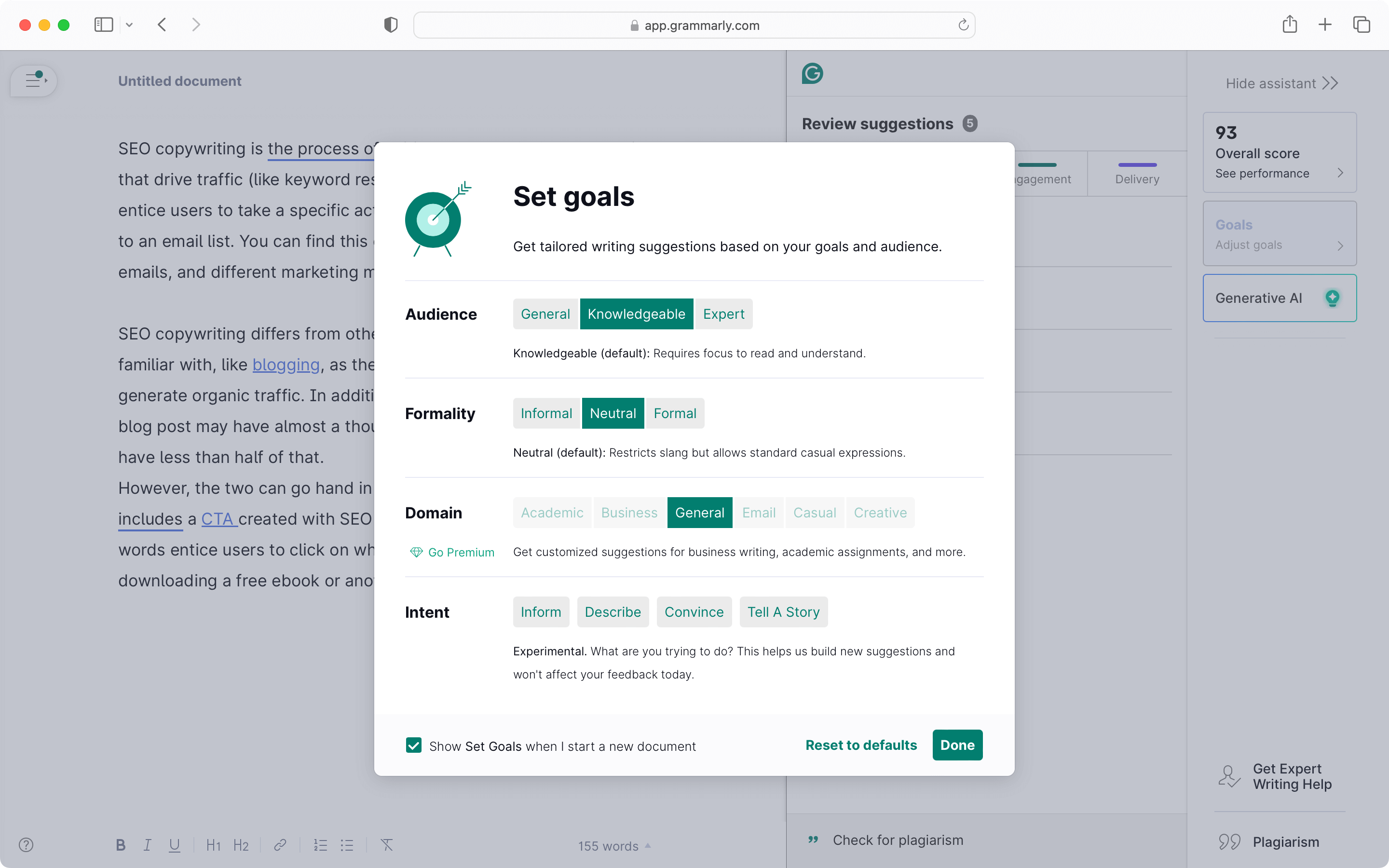Apply Heading 1 style

214,845
